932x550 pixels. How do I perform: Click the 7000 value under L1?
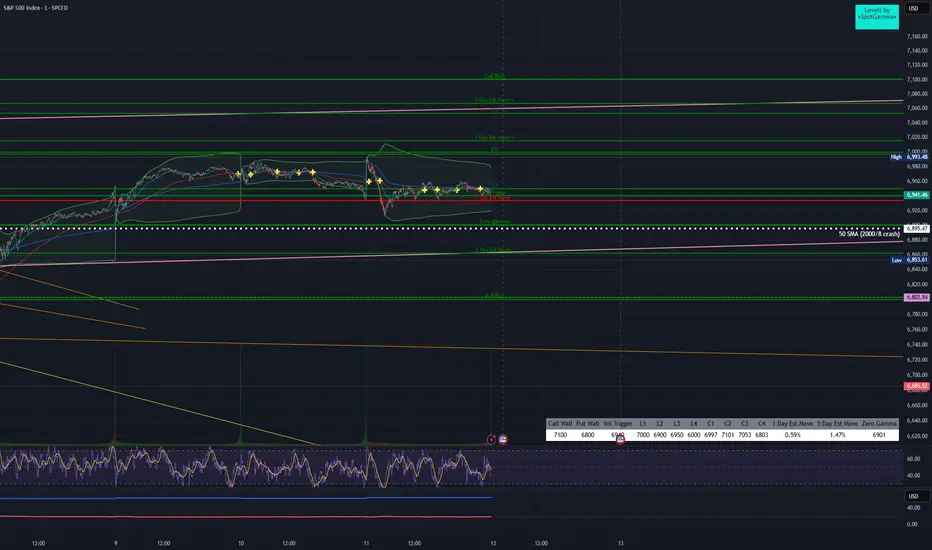pos(643,435)
